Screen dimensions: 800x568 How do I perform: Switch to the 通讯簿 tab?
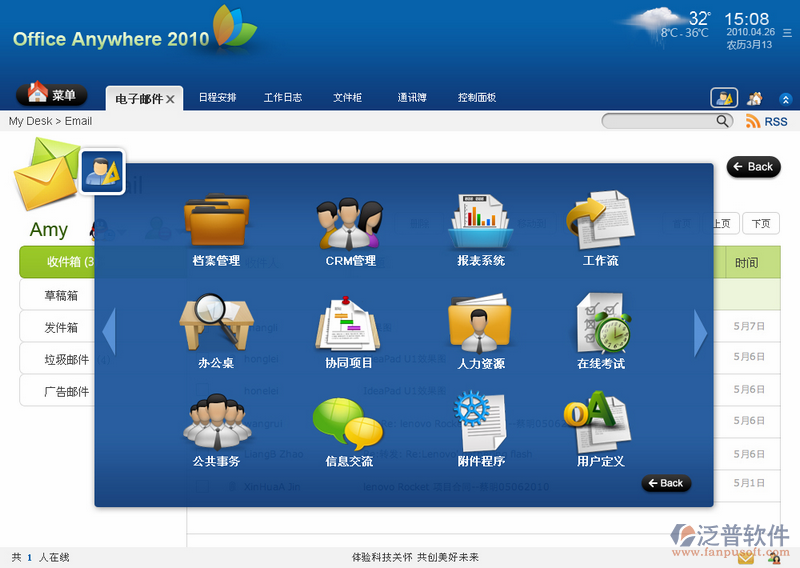(x=412, y=97)
